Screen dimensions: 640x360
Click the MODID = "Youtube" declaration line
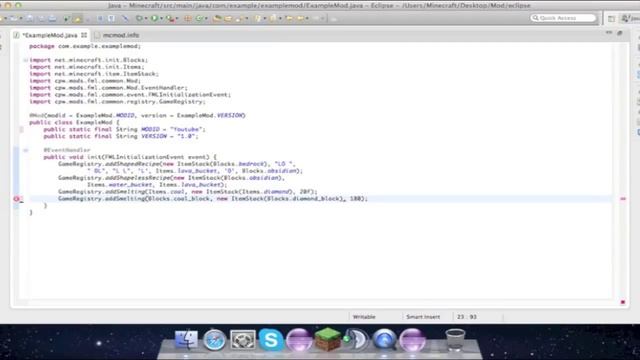pos(124,129)
